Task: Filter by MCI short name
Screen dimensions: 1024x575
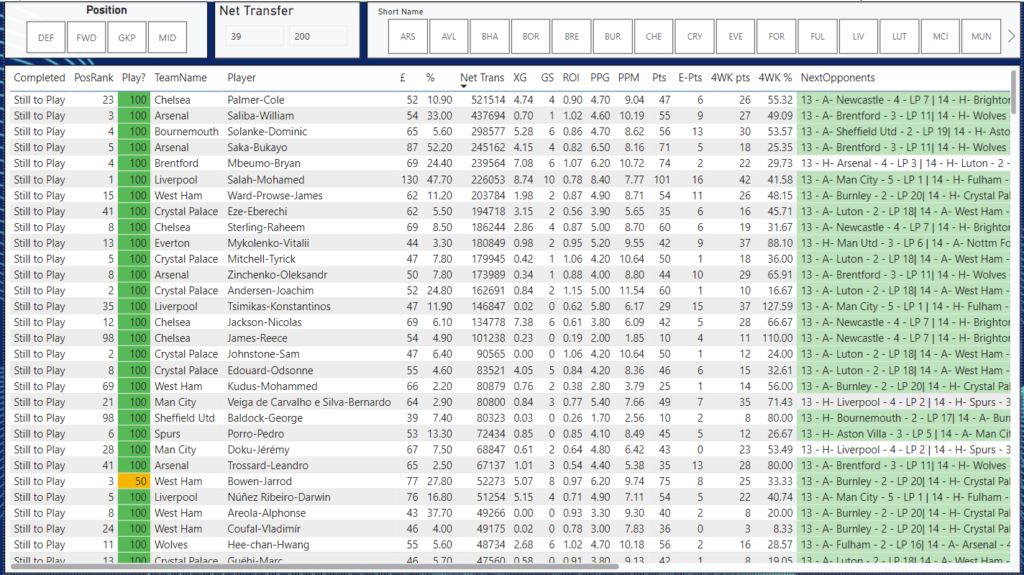Action: 940,37
